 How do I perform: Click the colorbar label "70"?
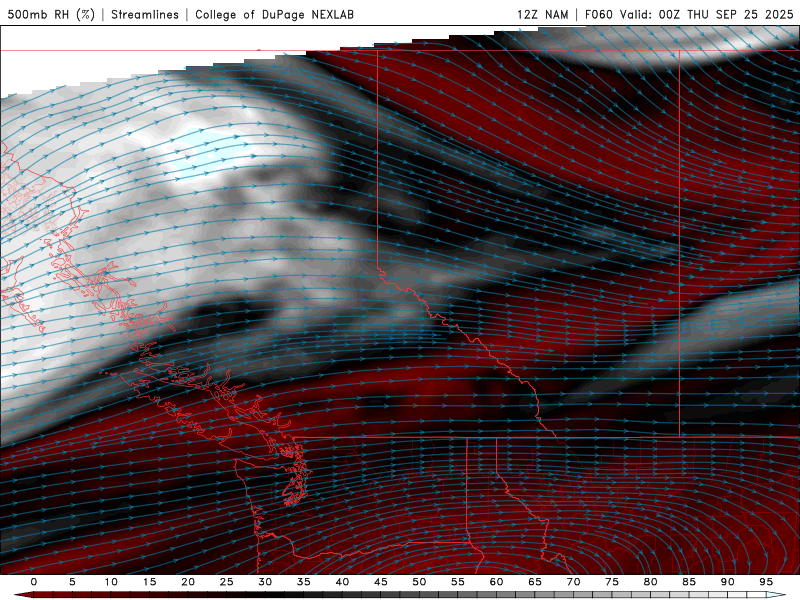coord(573,582)
